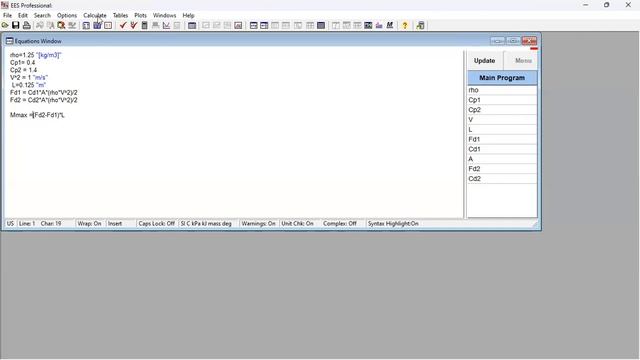This screenshot has width=640, height=360.
Task: Click the New Parametric Table icon
Action: click(x=192, y=25)
